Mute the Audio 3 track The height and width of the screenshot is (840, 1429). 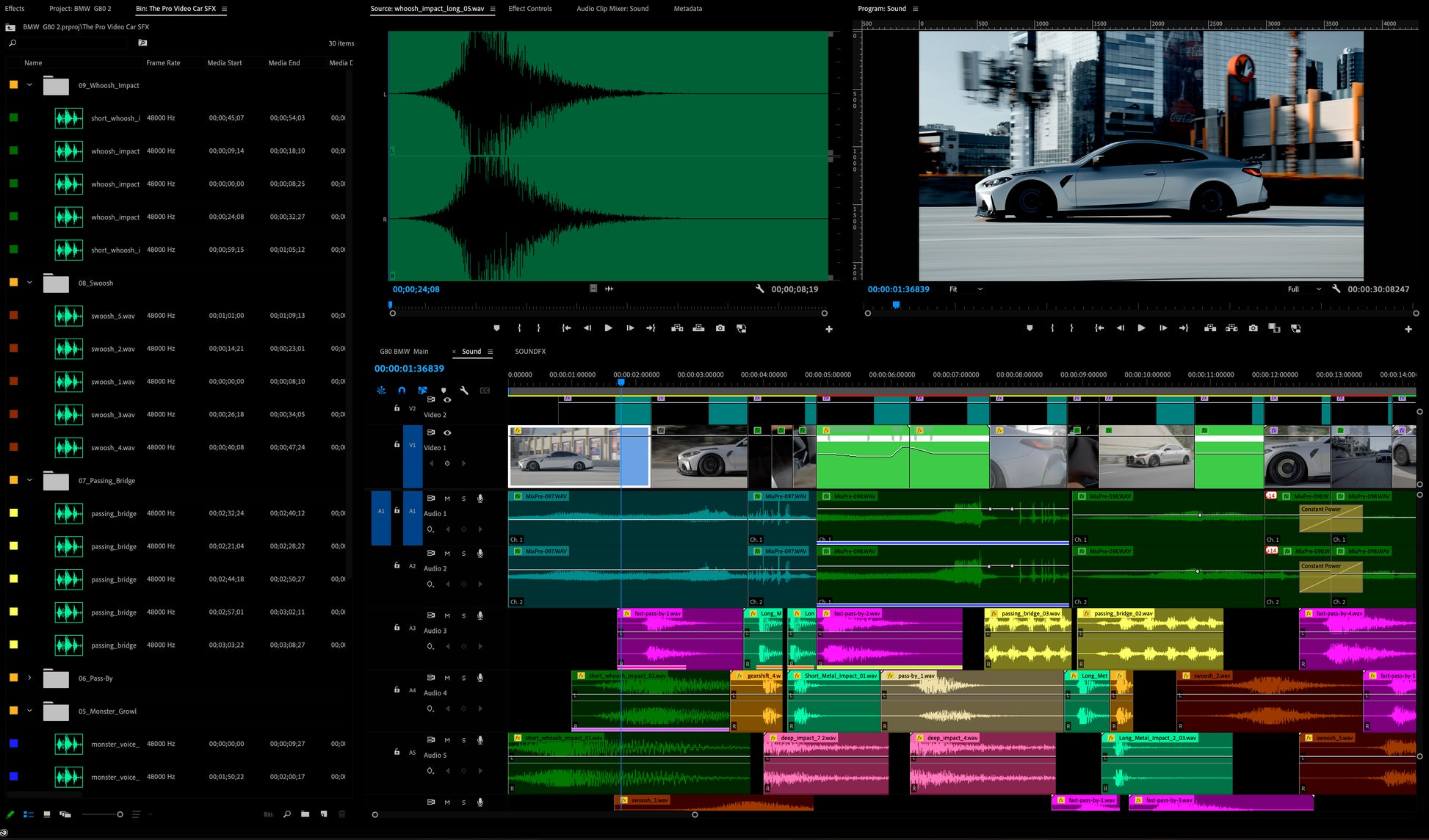click(x=447, y=615)
